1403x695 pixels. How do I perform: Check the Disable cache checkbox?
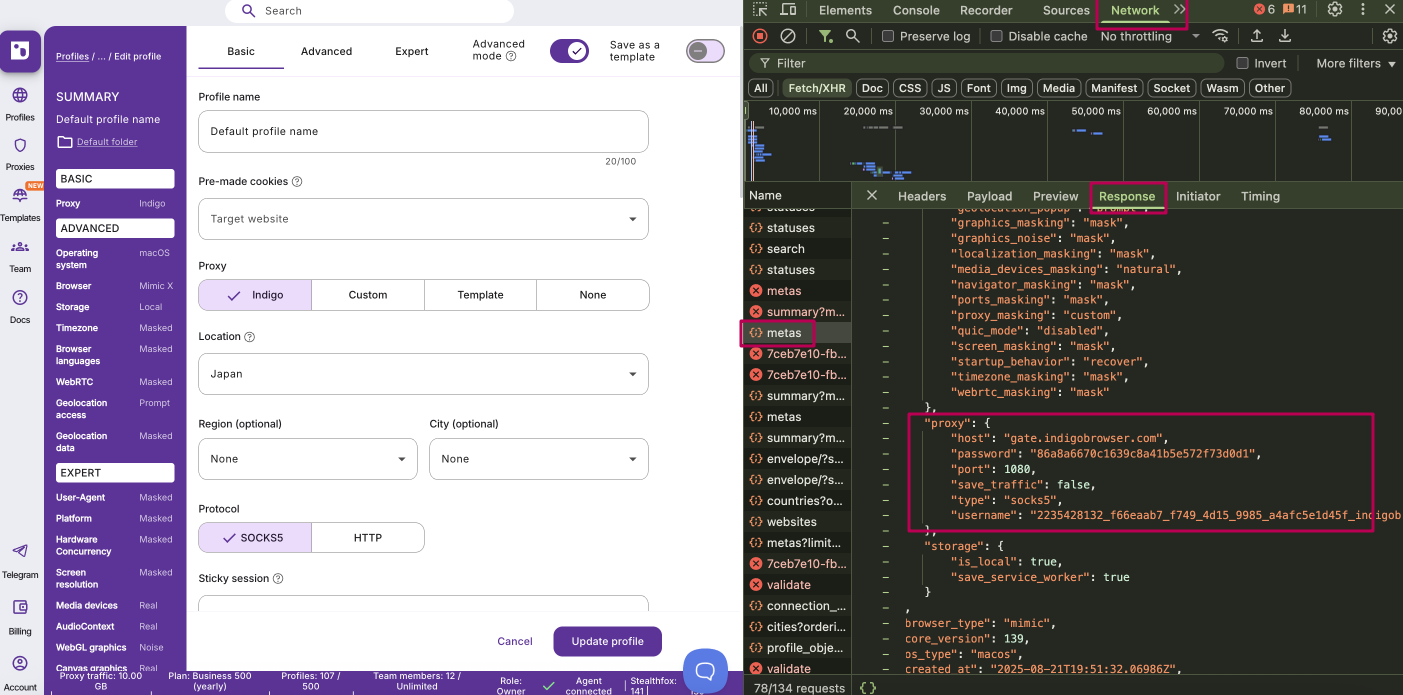click(996, 36)
